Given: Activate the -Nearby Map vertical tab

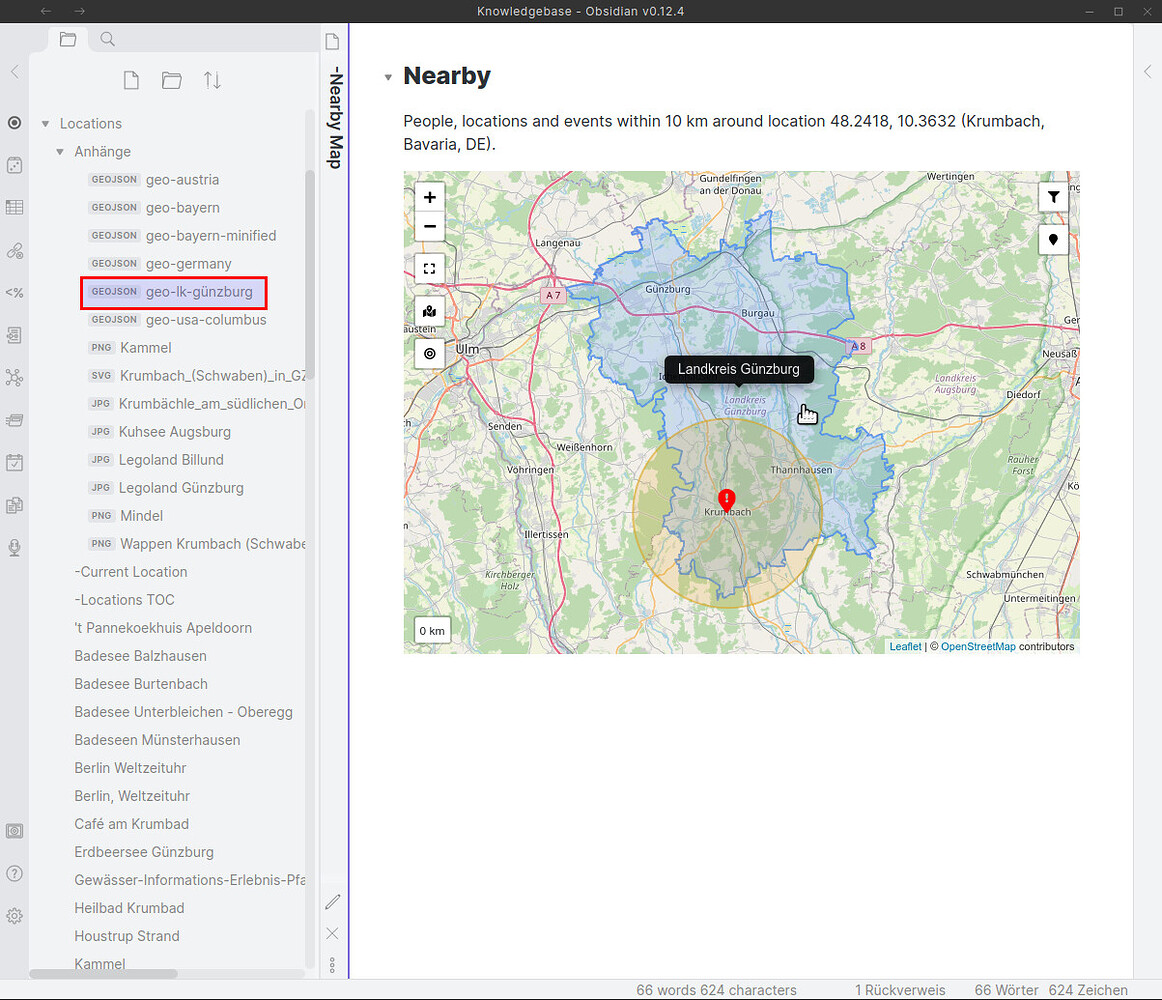Looking at the screenshot, I should (332, 115).
